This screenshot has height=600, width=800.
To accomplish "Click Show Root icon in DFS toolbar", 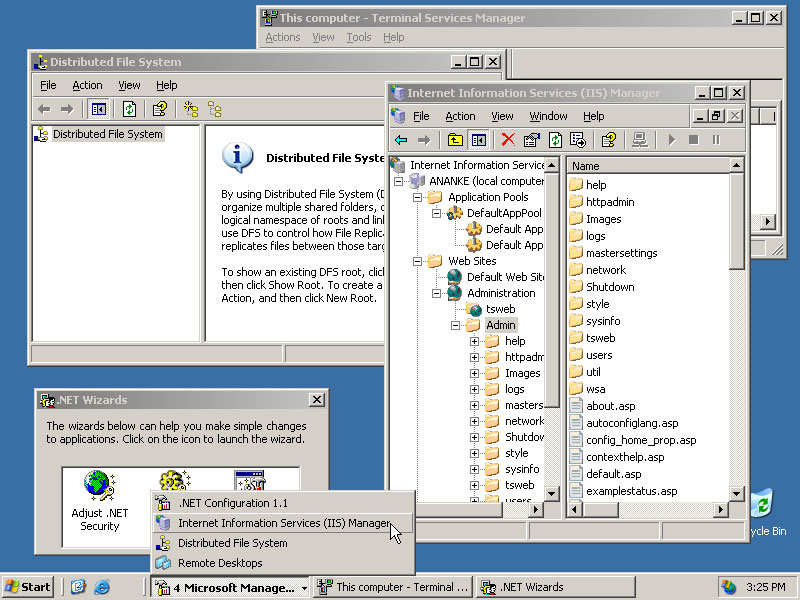I will pyautogui.click(x=214, y=109).
